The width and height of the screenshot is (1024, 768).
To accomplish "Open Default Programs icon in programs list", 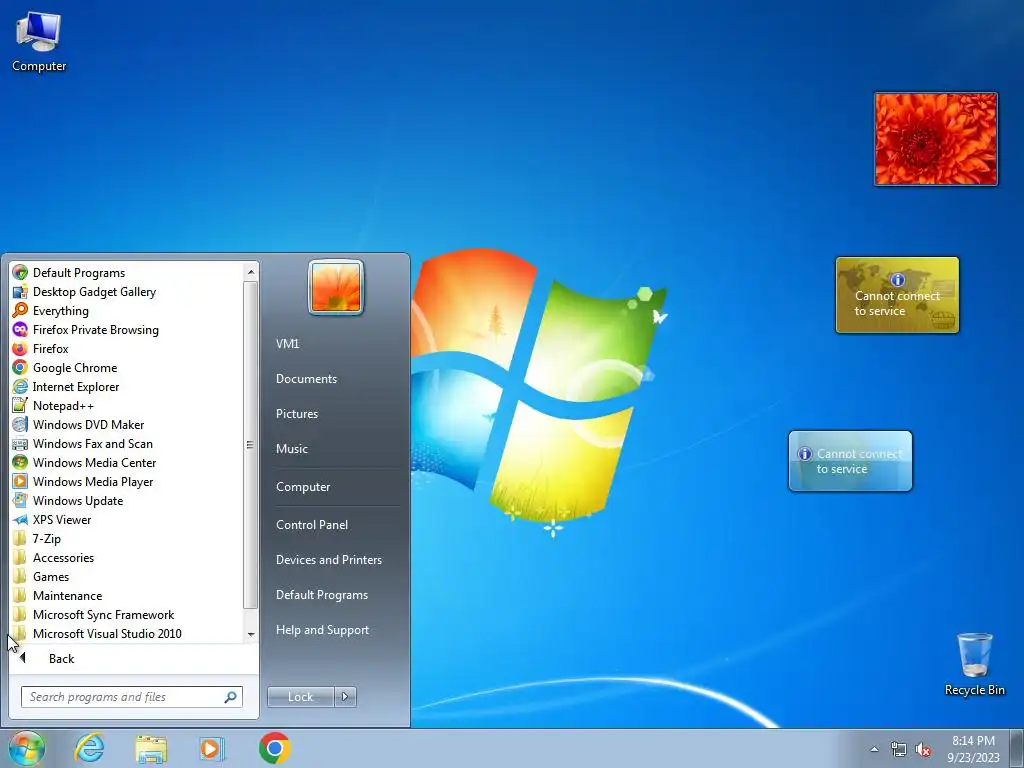I will tap(20, 272).
